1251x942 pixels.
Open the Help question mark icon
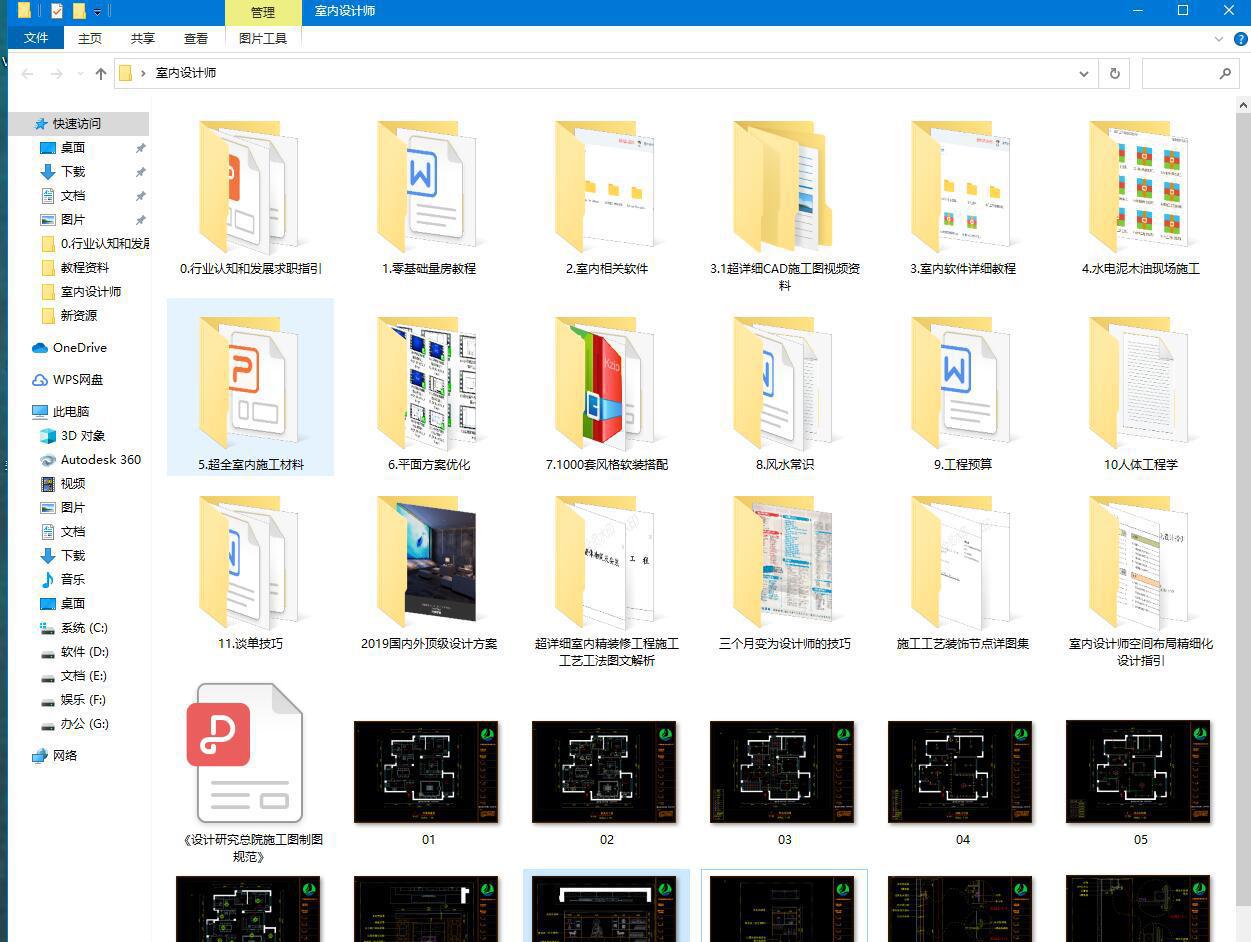(x=1240, y=39)
